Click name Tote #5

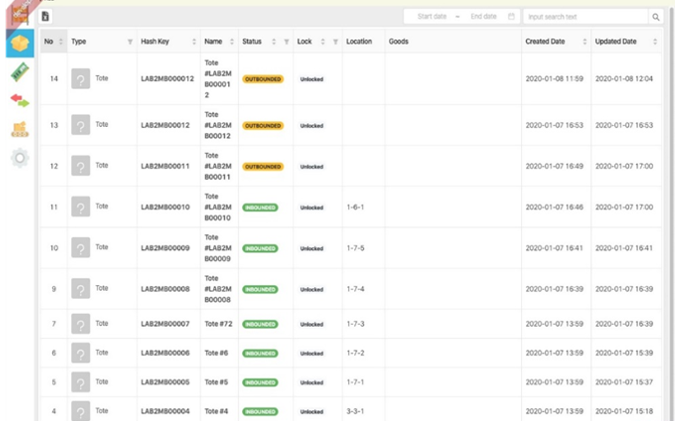216,382
